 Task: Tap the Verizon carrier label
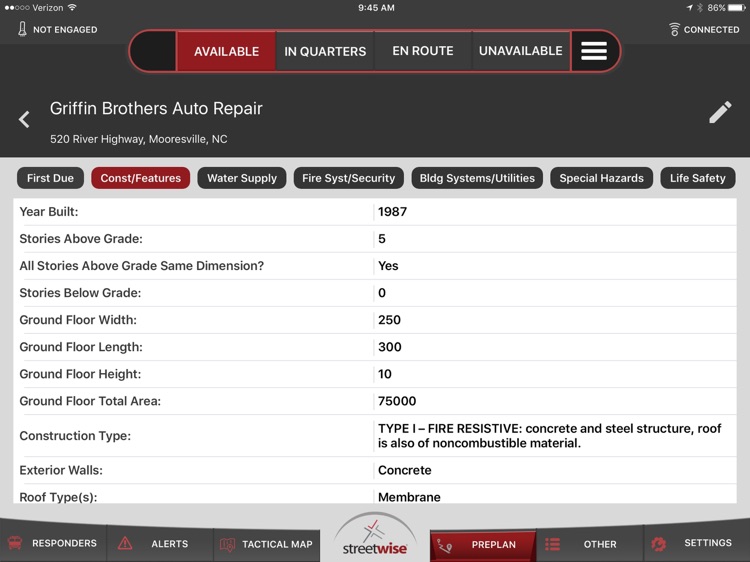point(48,8)
